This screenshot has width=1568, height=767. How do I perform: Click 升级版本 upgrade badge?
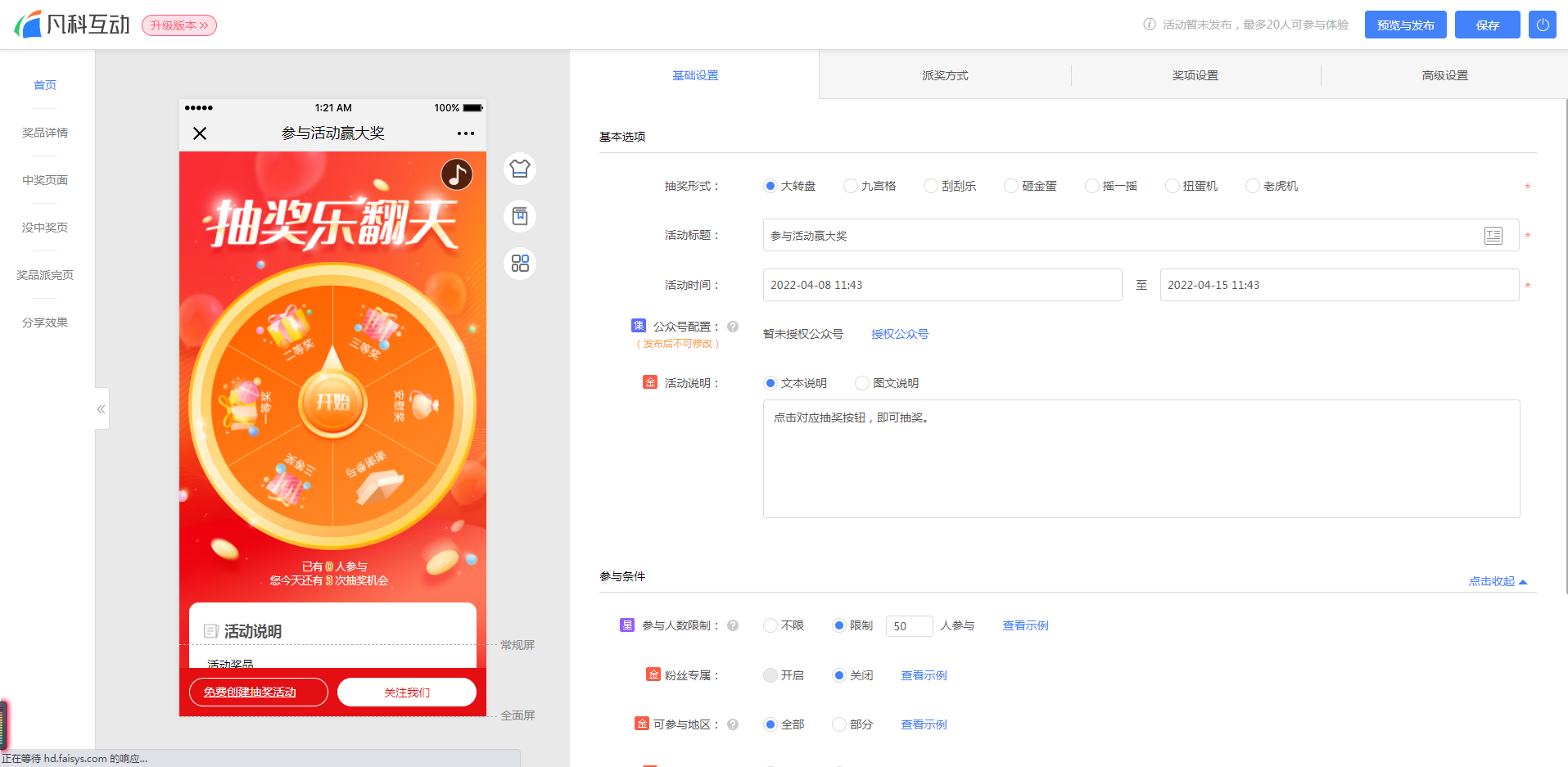point(179,25)
